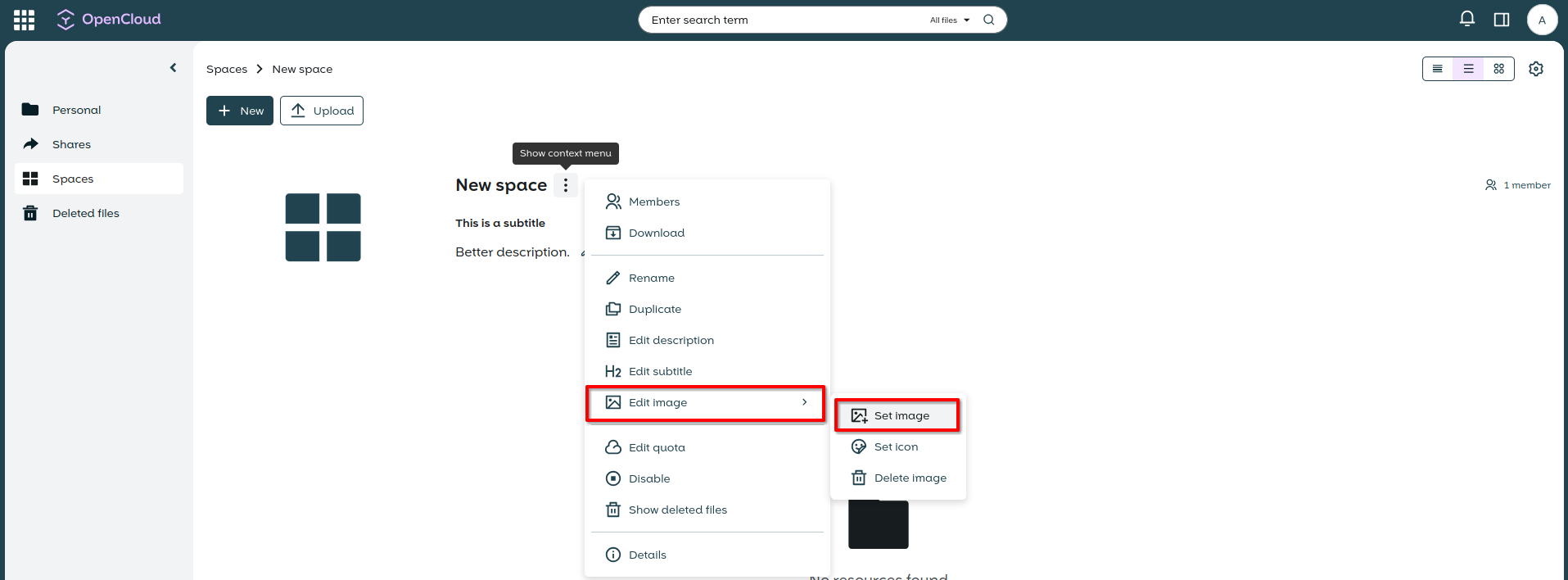This screenshot has height=580, width=1568.
Task: Click the Upload button
Action: [321, 111]
